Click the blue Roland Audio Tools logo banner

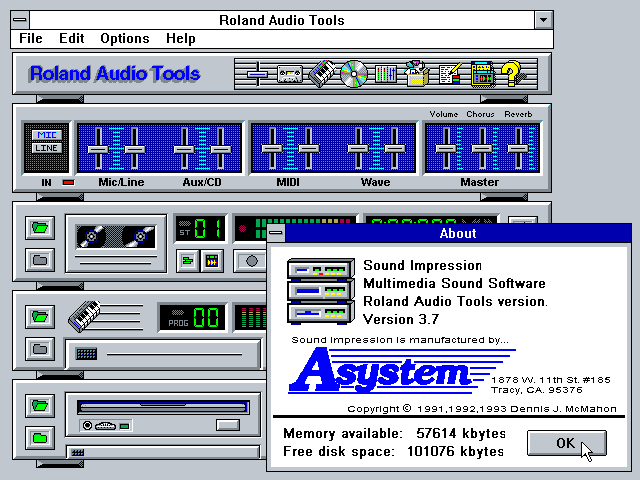coord(115,74)
